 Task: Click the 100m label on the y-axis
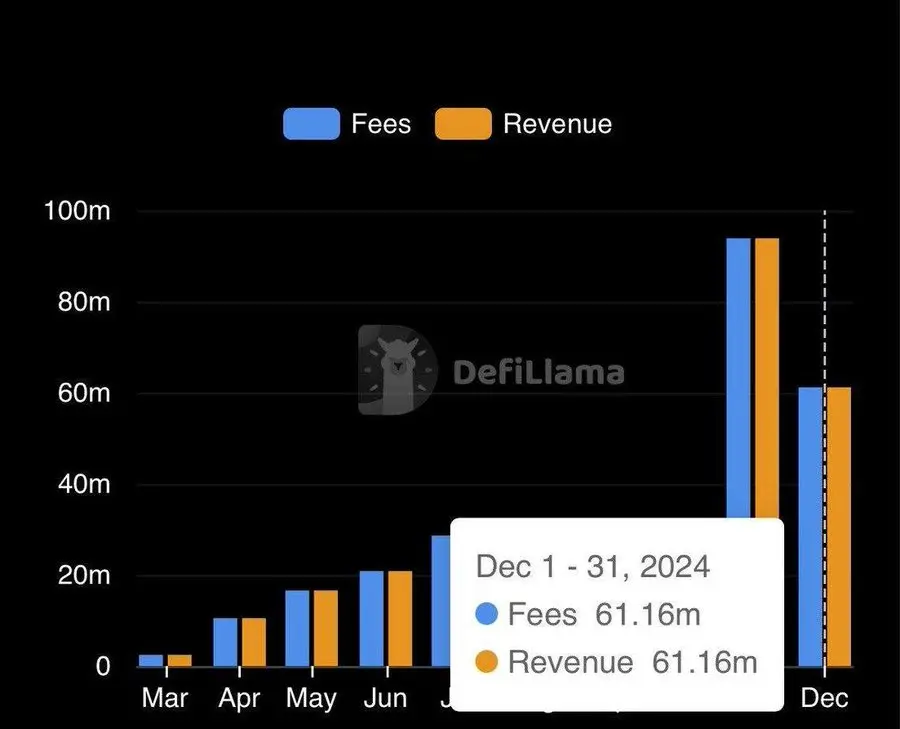(76, 212)
